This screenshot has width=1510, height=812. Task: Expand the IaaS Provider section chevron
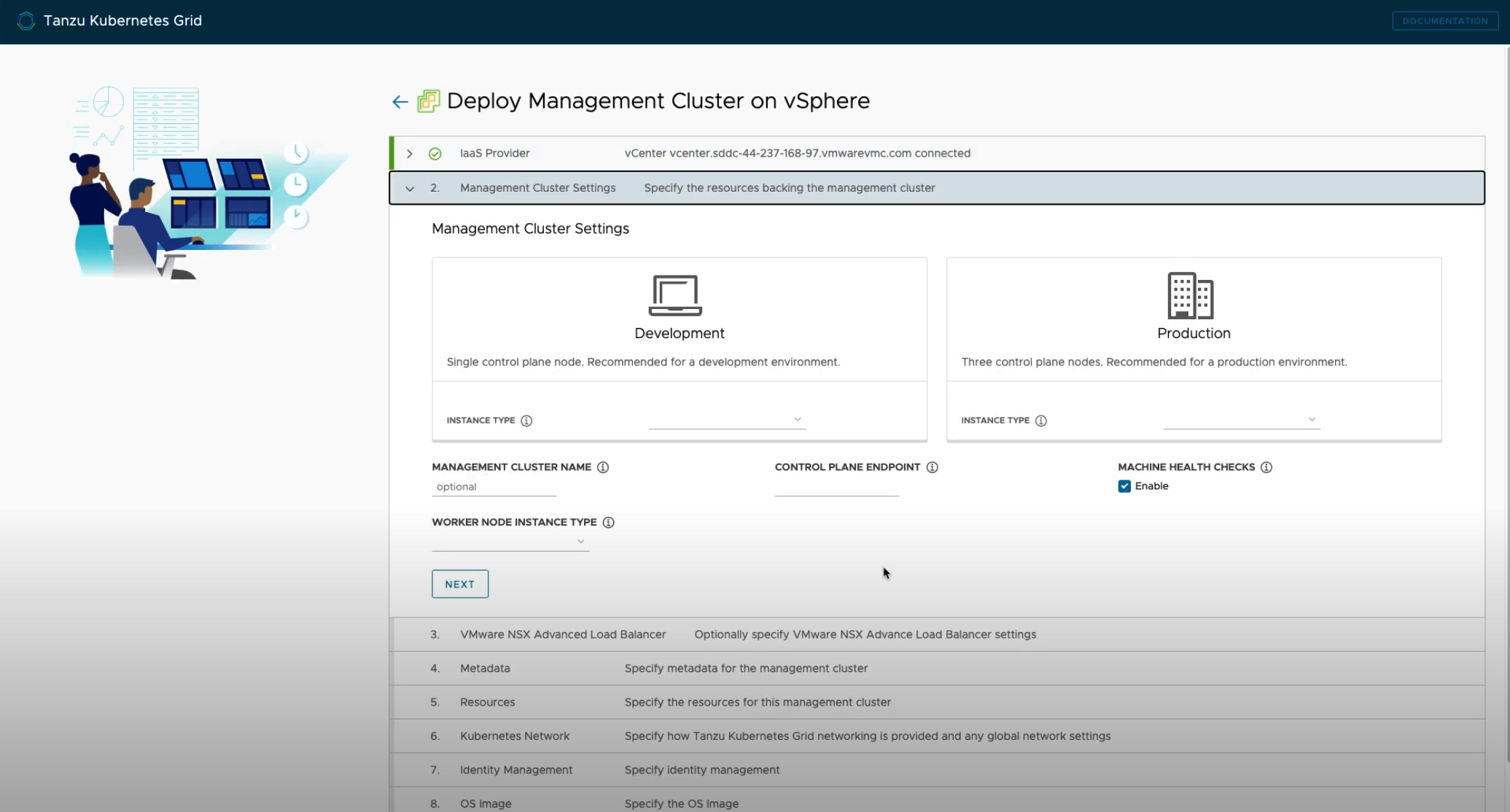click(410, 154)
